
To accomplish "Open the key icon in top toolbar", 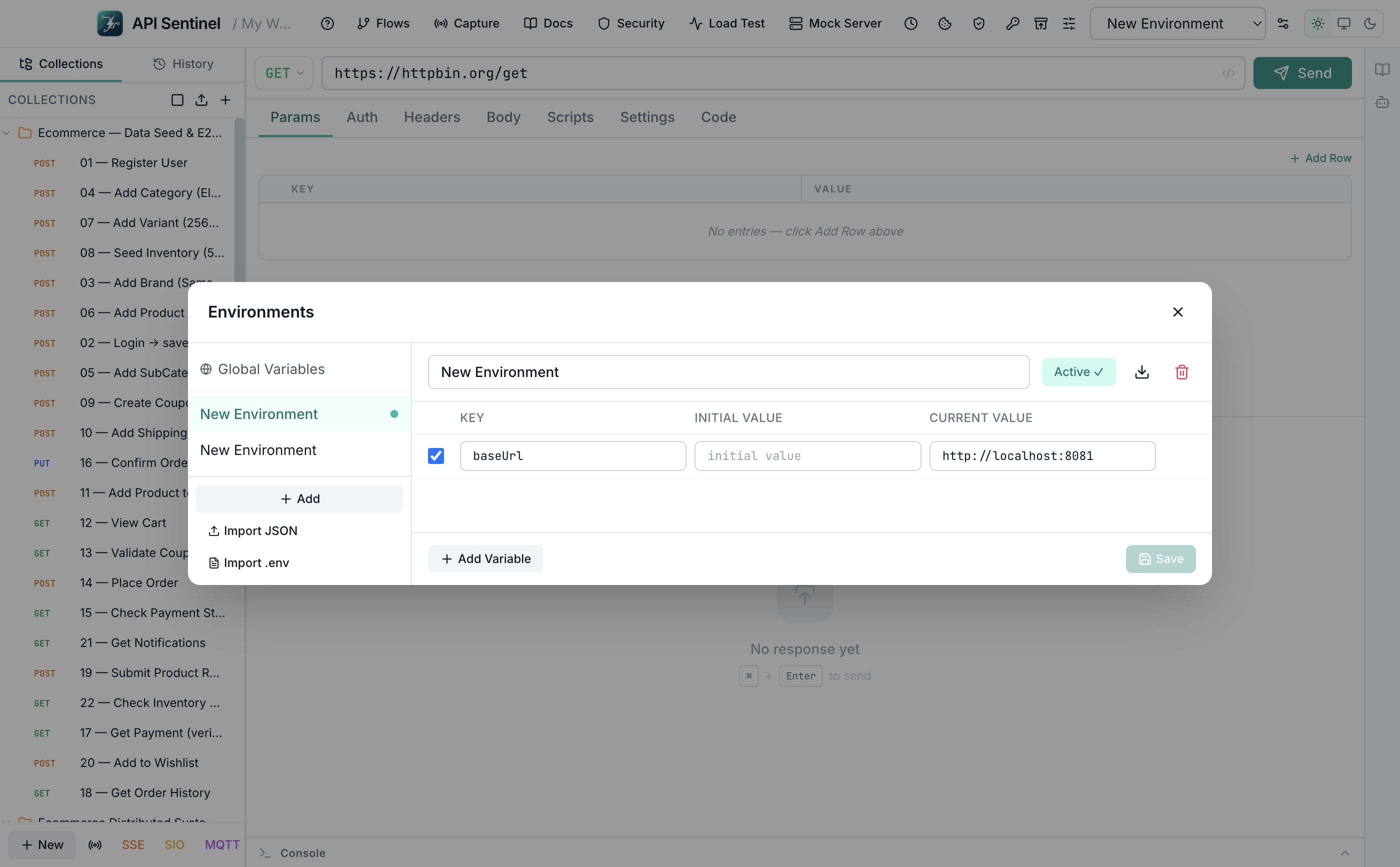I will click(x=1012, y=23).
